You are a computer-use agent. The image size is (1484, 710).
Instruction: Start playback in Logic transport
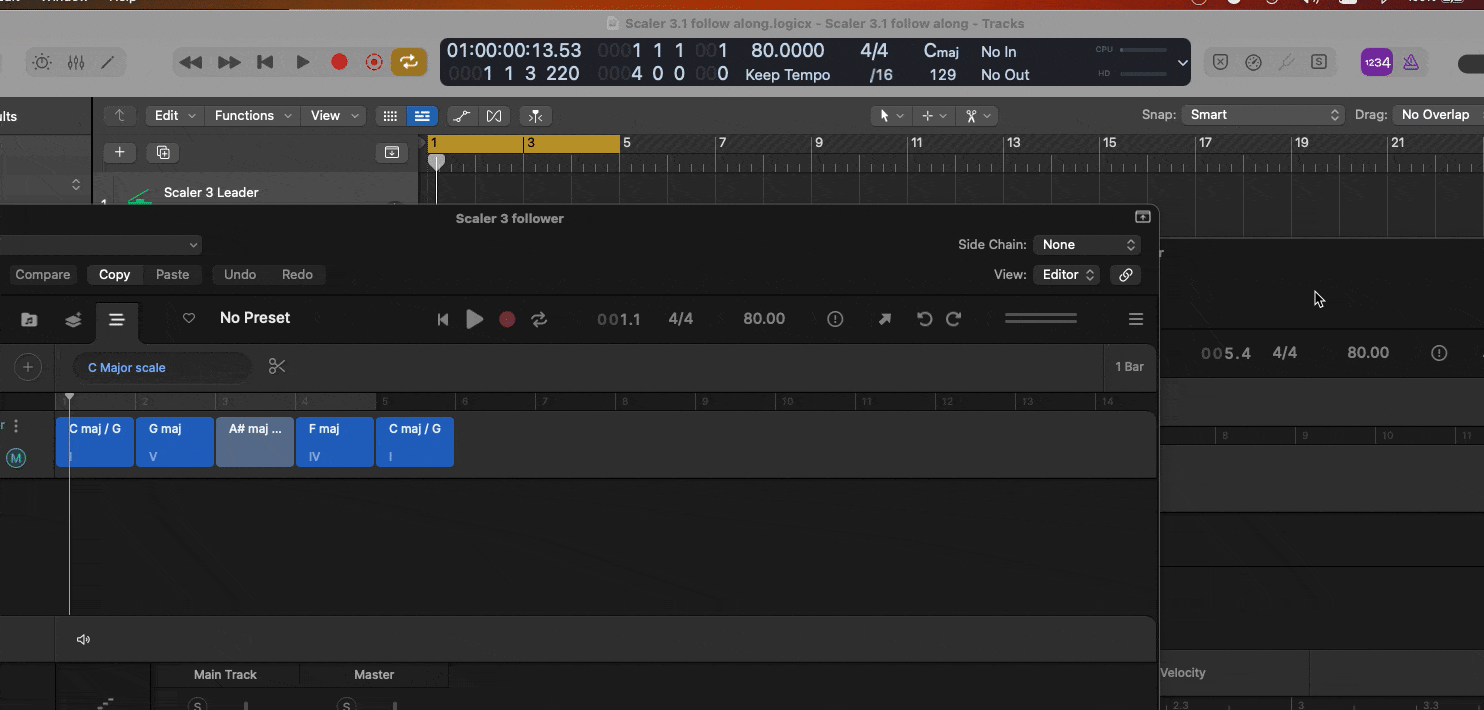[302, 62]
